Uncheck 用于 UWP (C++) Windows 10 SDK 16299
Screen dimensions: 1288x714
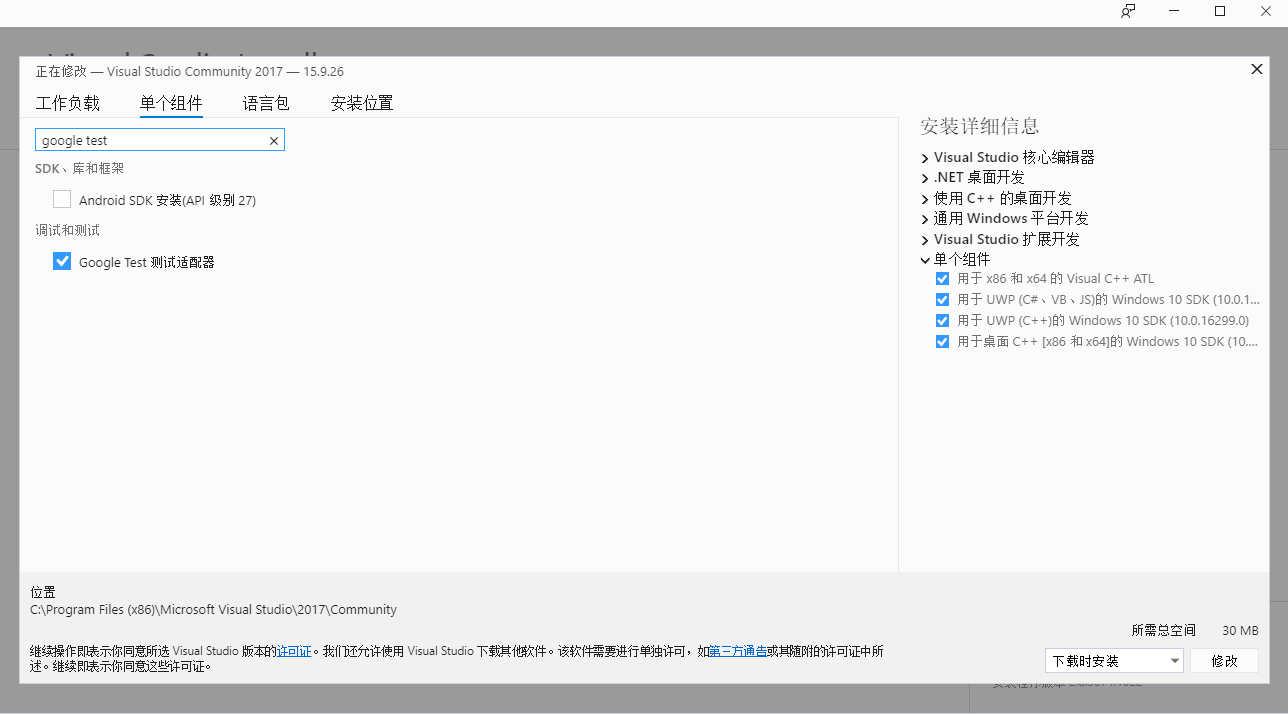942,321
